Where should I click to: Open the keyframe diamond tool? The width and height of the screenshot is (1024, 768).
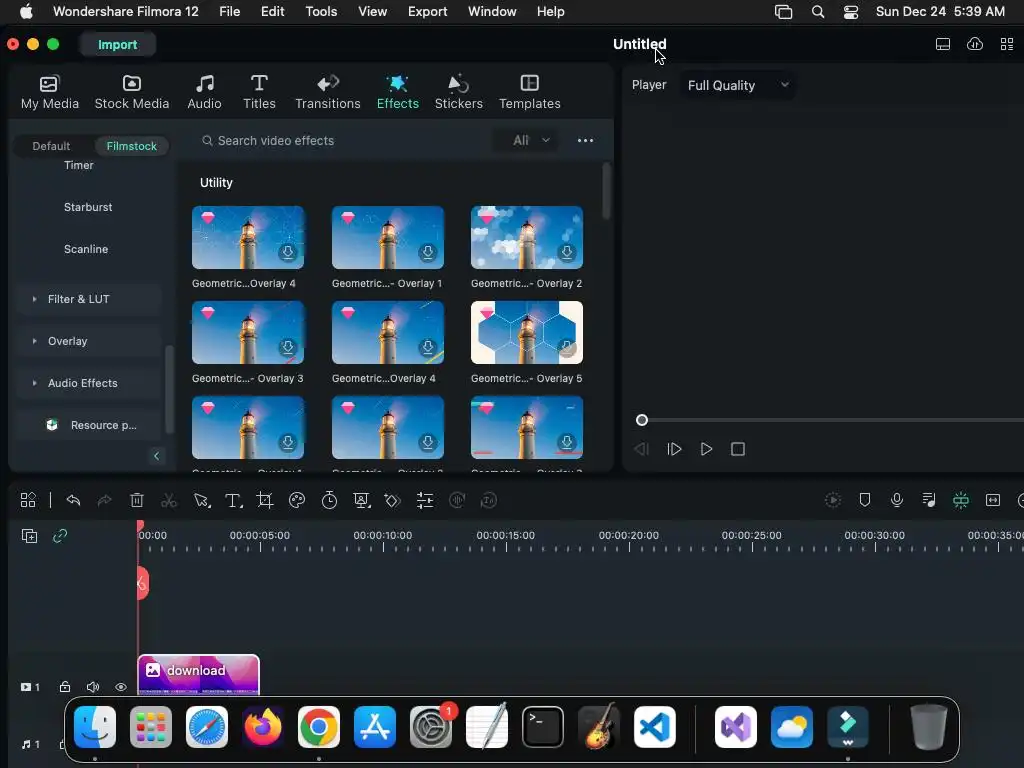(392, 500)
